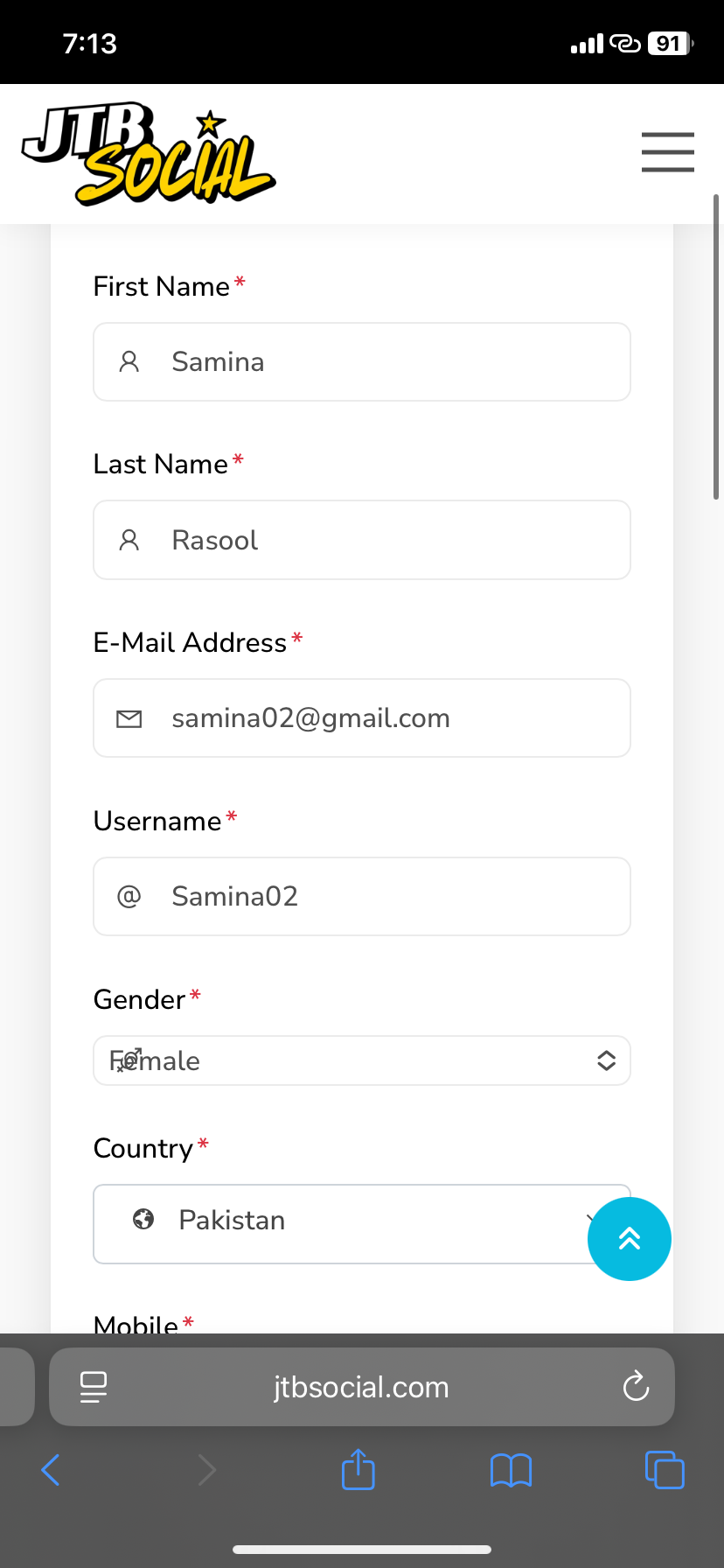Image resolution: width=724 pixels, height=1568 pixels.
Task: Click the globe icon beside Pakistan
Action: tap(143, 1220)
